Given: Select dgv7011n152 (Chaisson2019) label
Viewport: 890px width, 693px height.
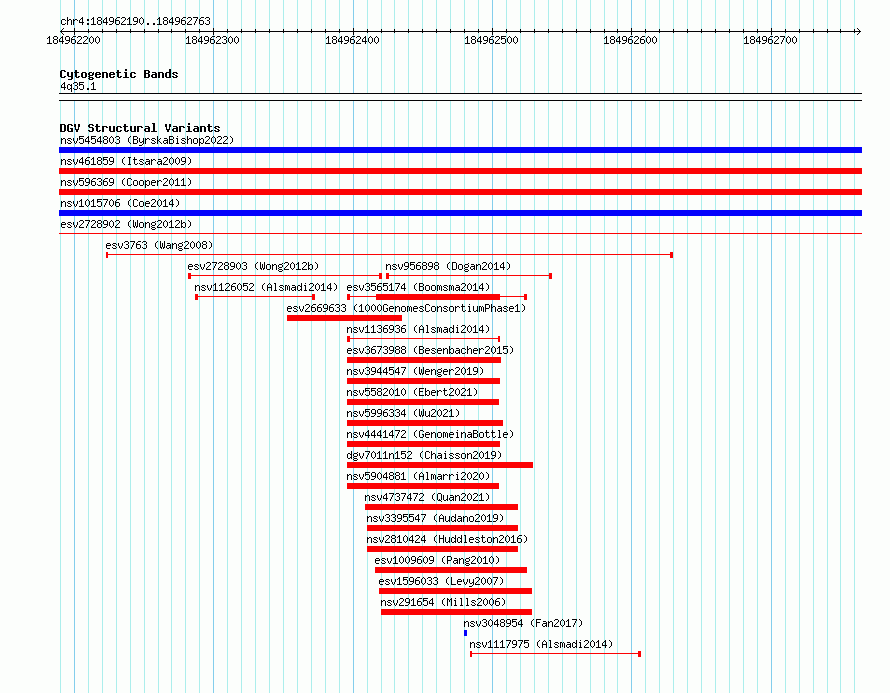Looking at the screenshot, I should (424, 455).
